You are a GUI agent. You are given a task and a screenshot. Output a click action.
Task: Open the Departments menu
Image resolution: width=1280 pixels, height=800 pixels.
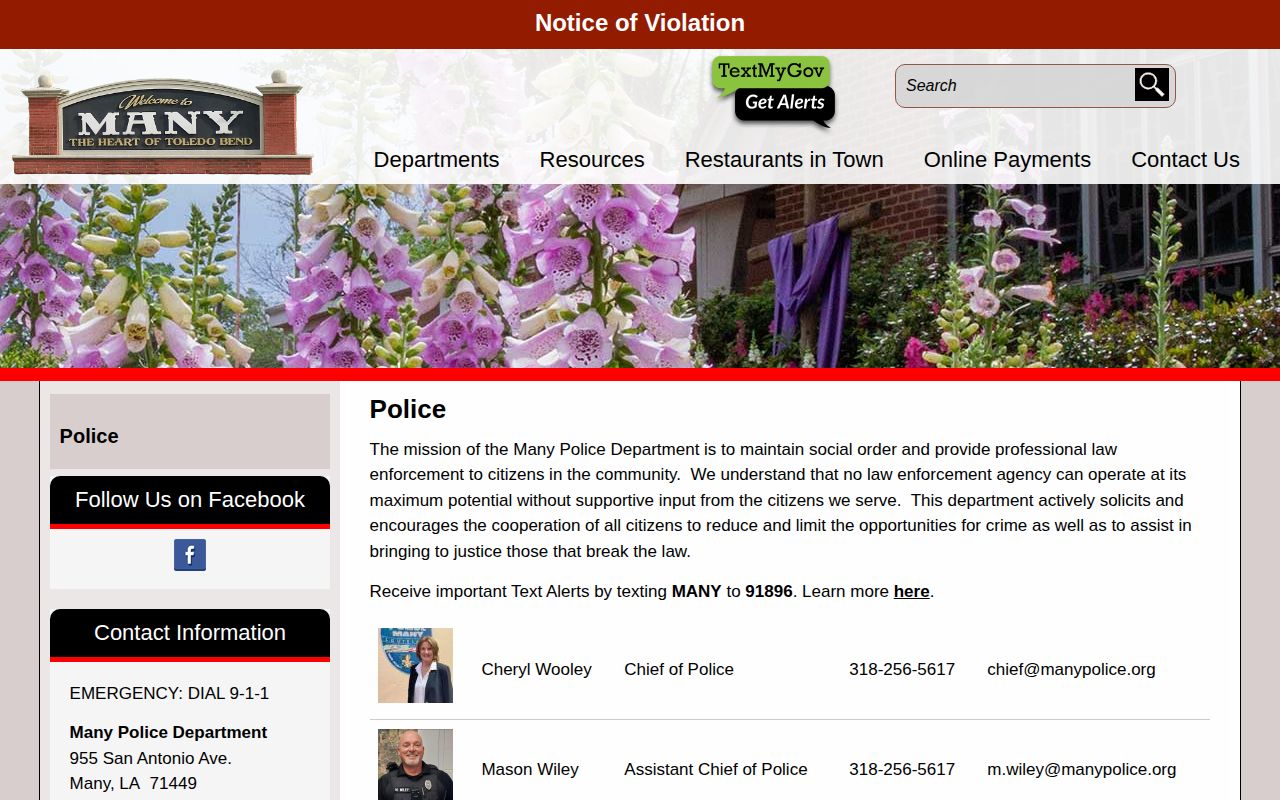pyautogui.click(x=436, y=160)
